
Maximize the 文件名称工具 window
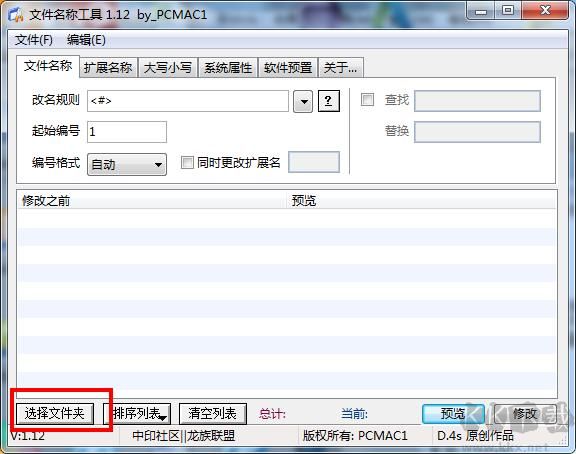[508, 11]
